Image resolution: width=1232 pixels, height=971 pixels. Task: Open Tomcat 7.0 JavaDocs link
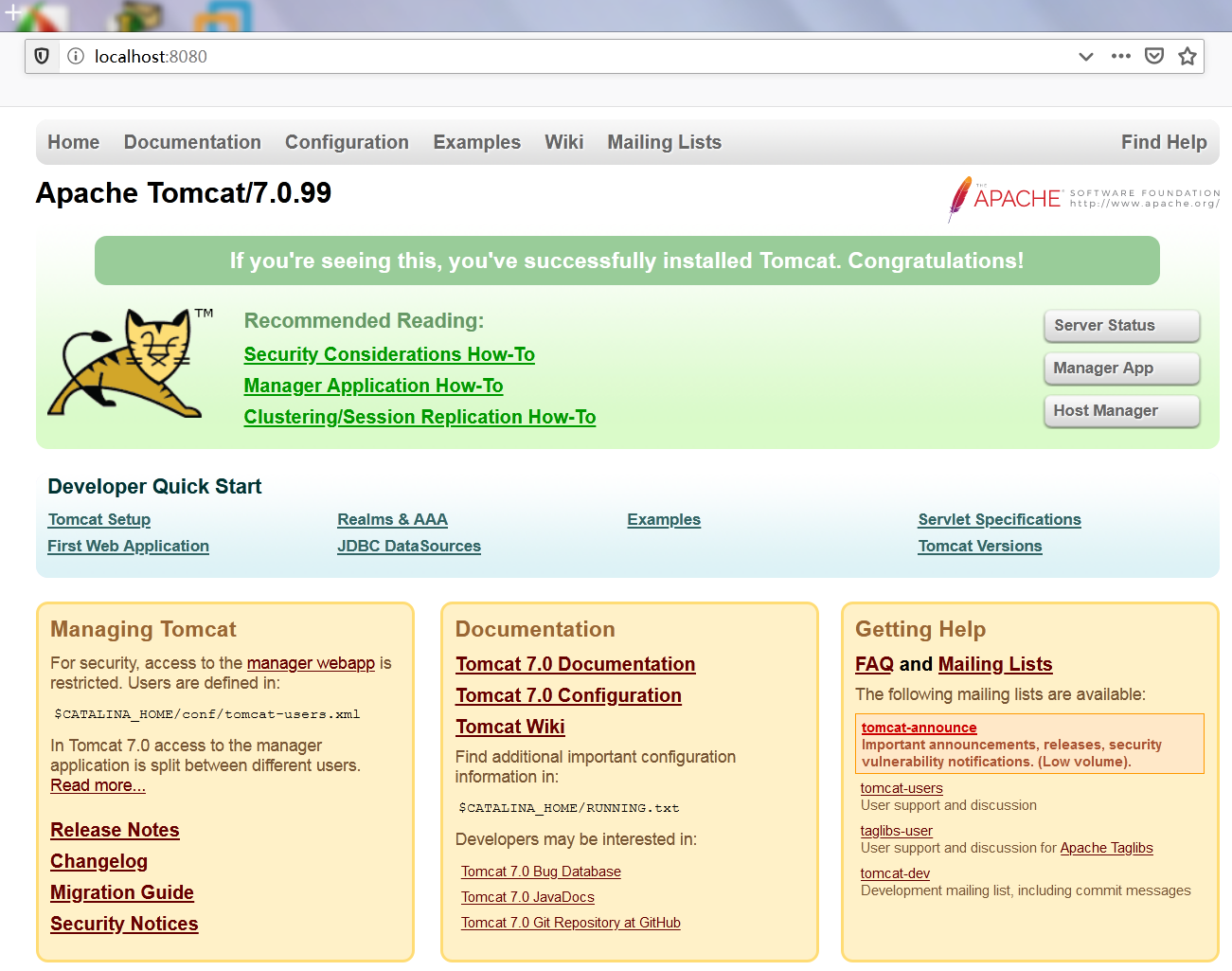pyautogui.click(x=527, y=897)
